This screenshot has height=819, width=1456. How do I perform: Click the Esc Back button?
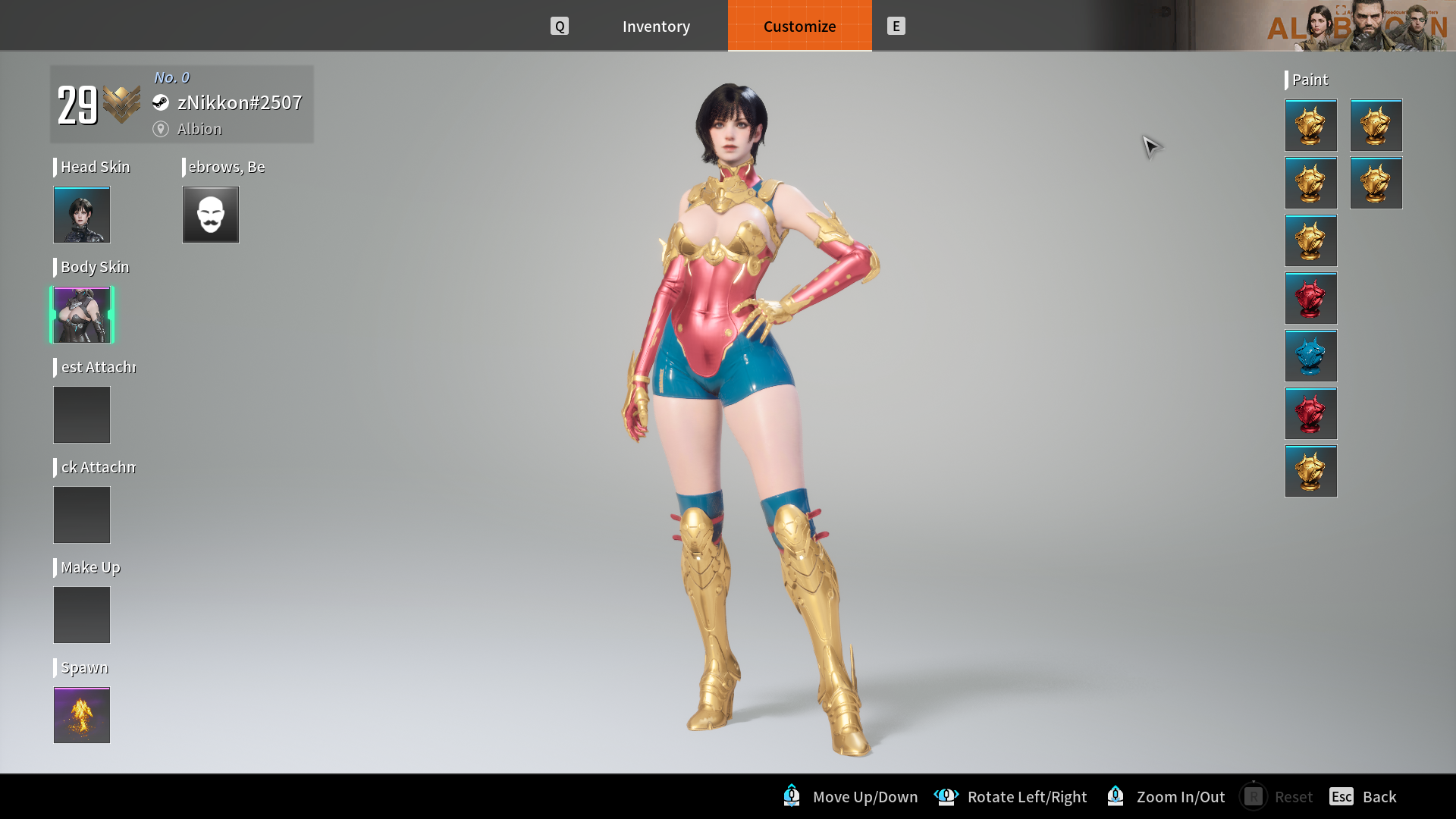tap(1363, 796)
